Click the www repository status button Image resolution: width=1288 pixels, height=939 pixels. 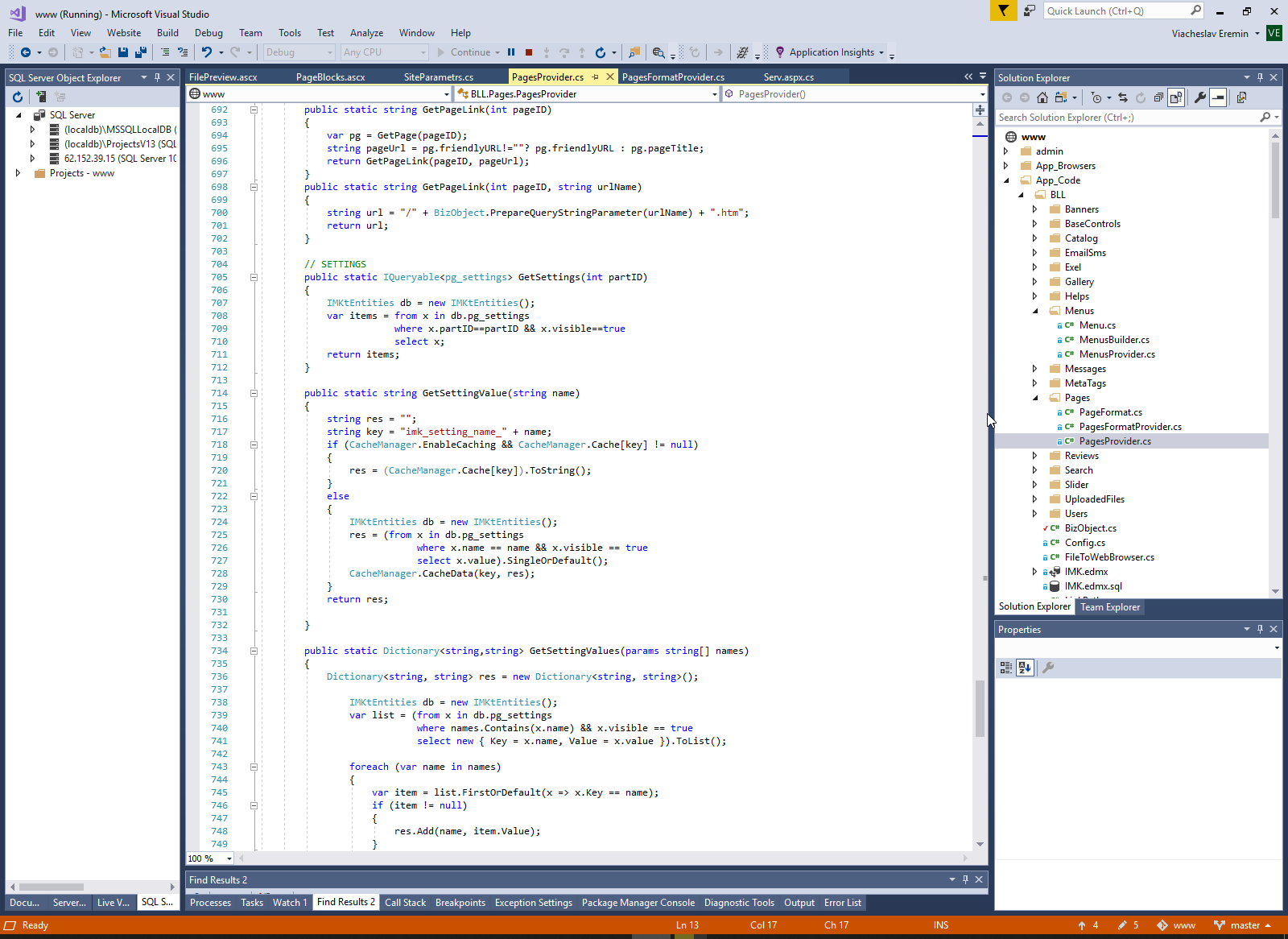[x=1176, y=925]
